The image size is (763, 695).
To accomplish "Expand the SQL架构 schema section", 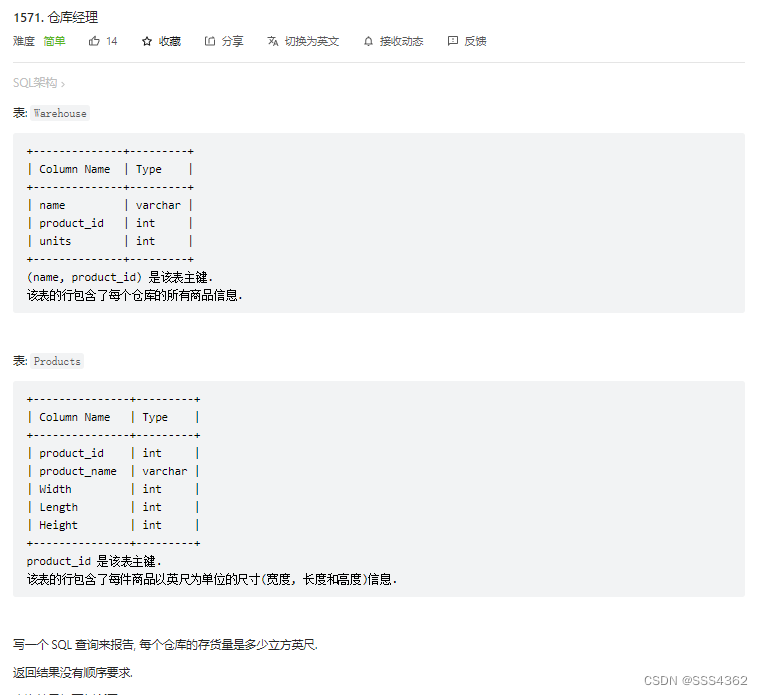I will [x=39, y=83].
